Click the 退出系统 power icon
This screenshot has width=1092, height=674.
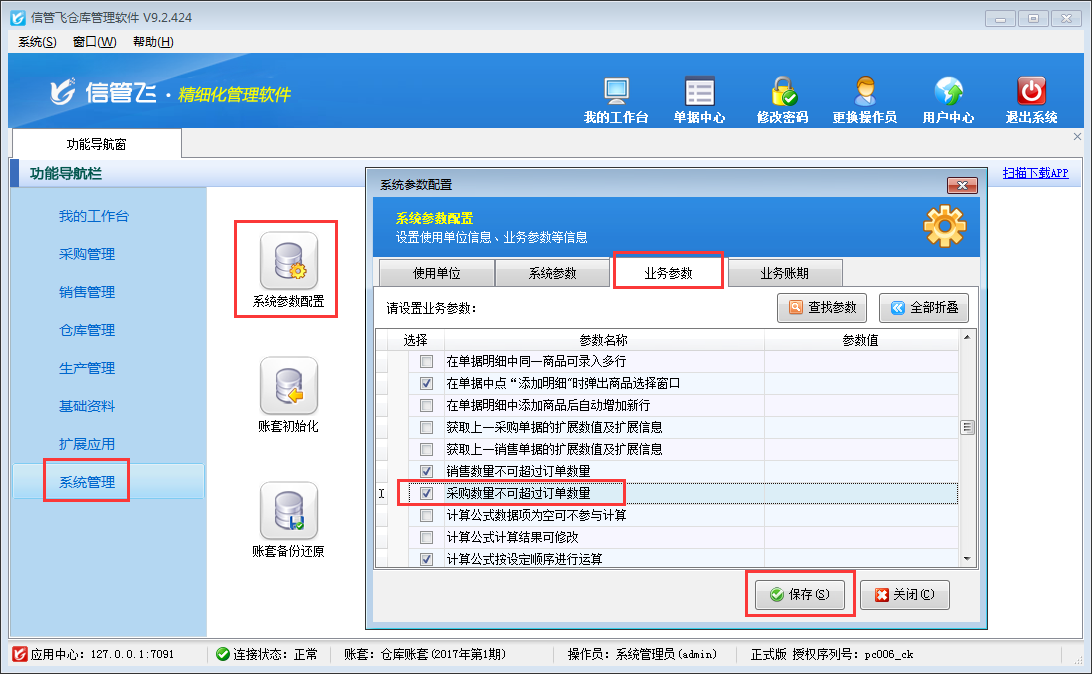pyautogui.click(x=1031, y=92)
